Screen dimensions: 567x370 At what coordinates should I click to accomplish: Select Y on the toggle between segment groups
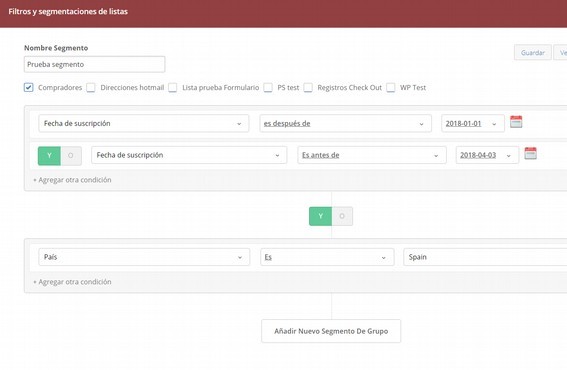coord(320,216)
